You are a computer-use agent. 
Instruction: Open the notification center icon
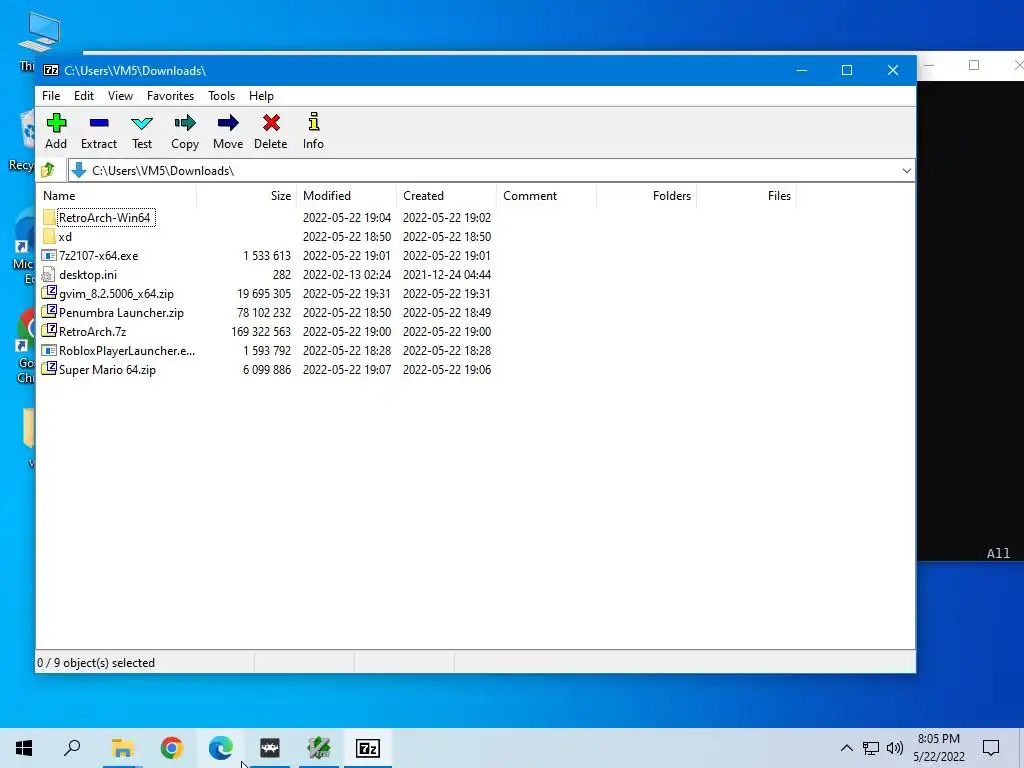click(x=991, y=748)
